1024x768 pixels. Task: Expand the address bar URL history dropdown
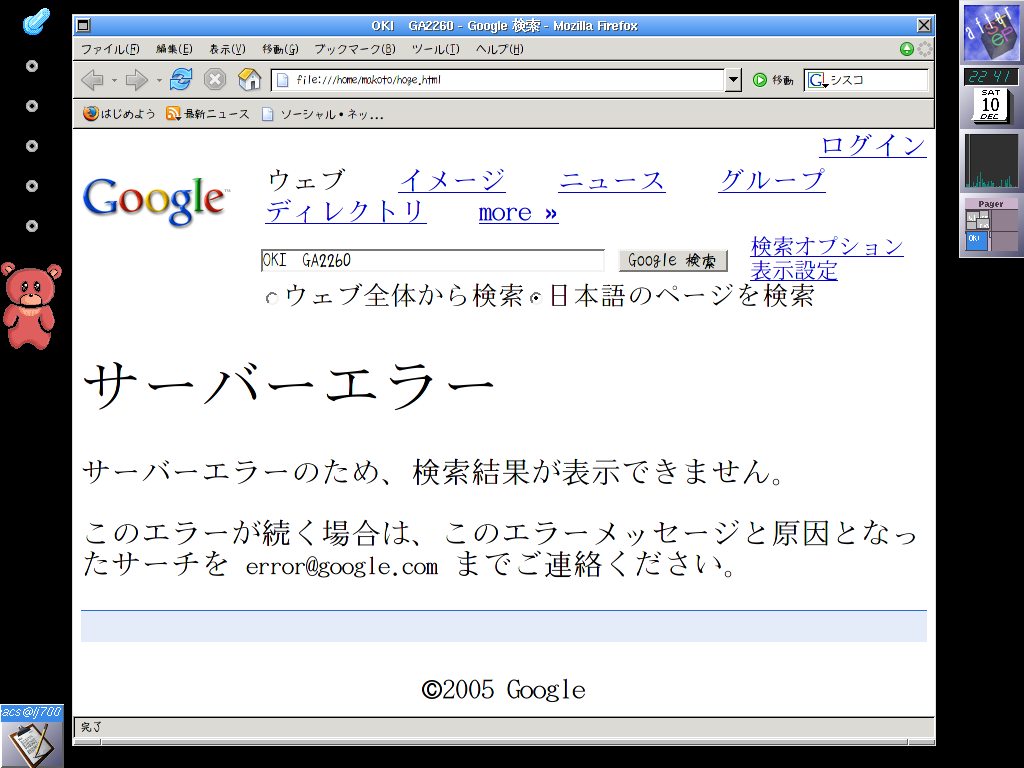(733, 80)
